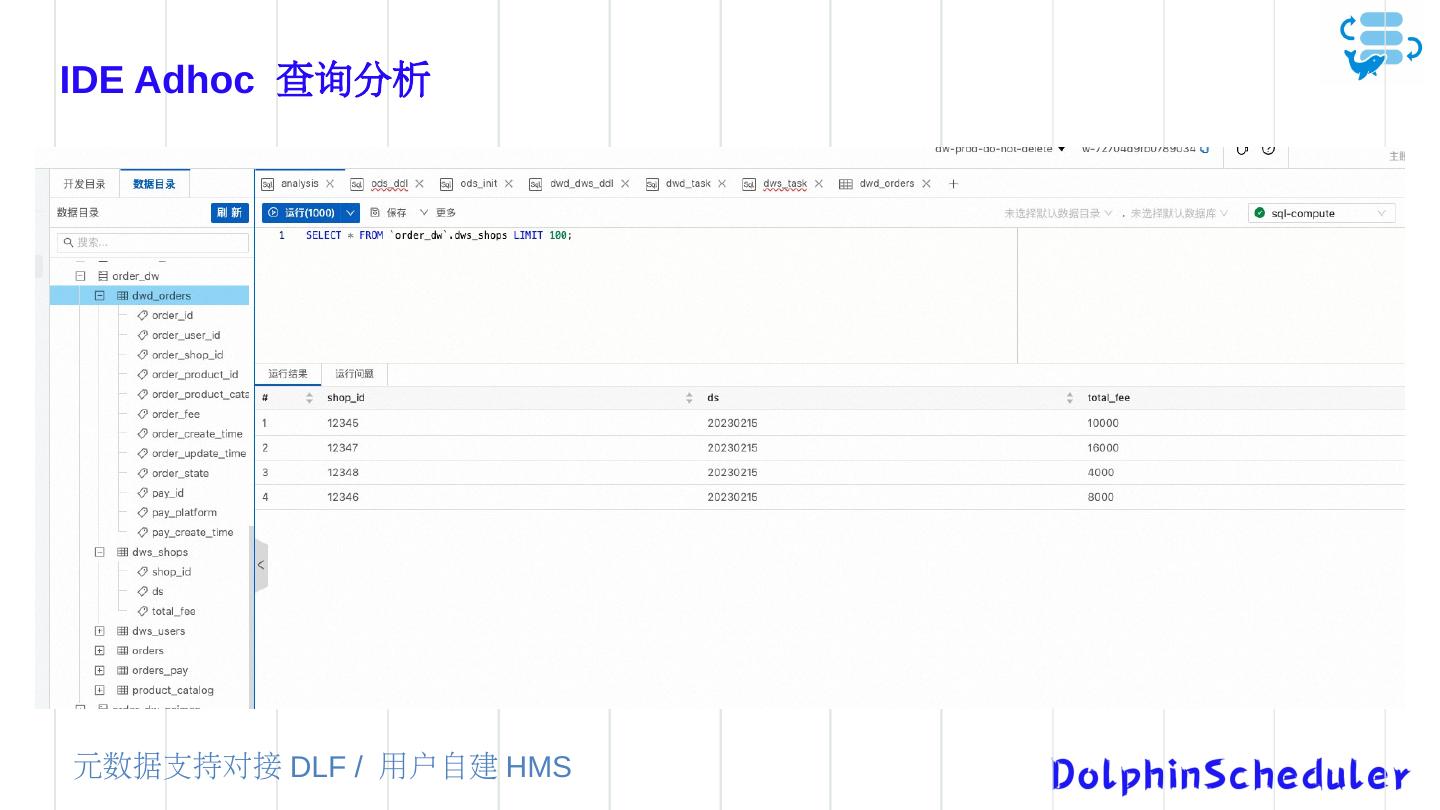
Task: Collapse the left sidebar panel handle
Action: pyautogui.click(x=261, y=565)
